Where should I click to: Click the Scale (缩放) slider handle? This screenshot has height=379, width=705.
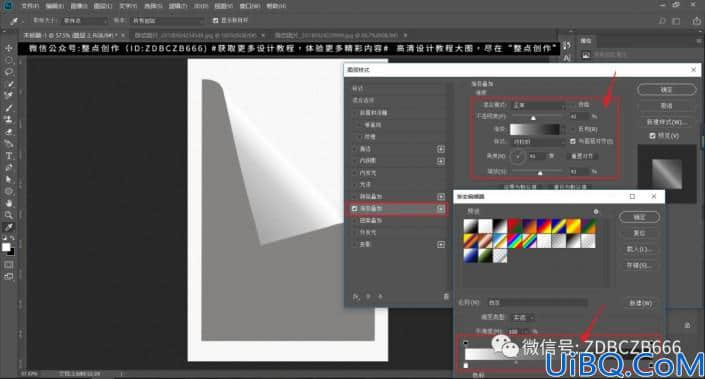click(x=540, y=173)
